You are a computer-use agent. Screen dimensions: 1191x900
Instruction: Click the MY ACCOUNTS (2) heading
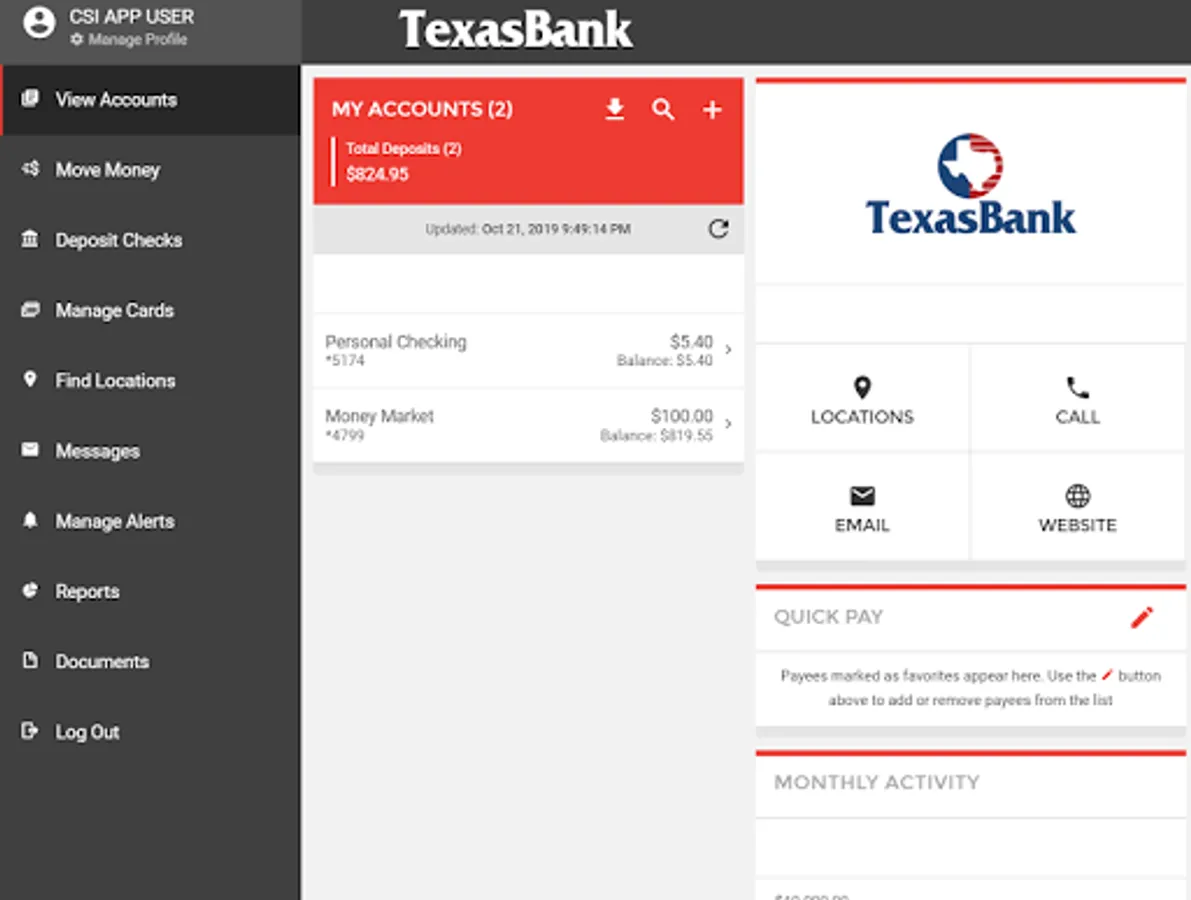[x=422, y=109]
